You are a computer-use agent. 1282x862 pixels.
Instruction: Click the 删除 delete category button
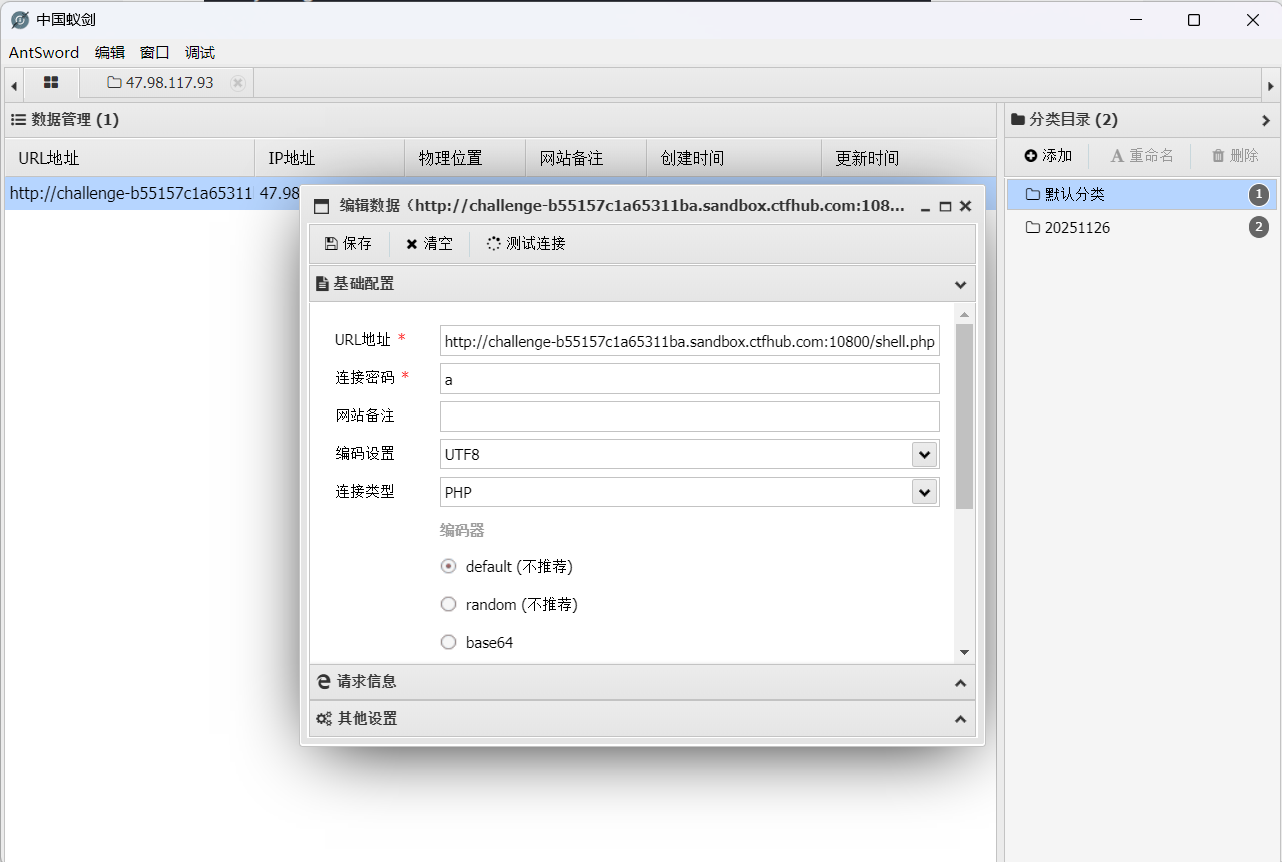click(1235, 156)
